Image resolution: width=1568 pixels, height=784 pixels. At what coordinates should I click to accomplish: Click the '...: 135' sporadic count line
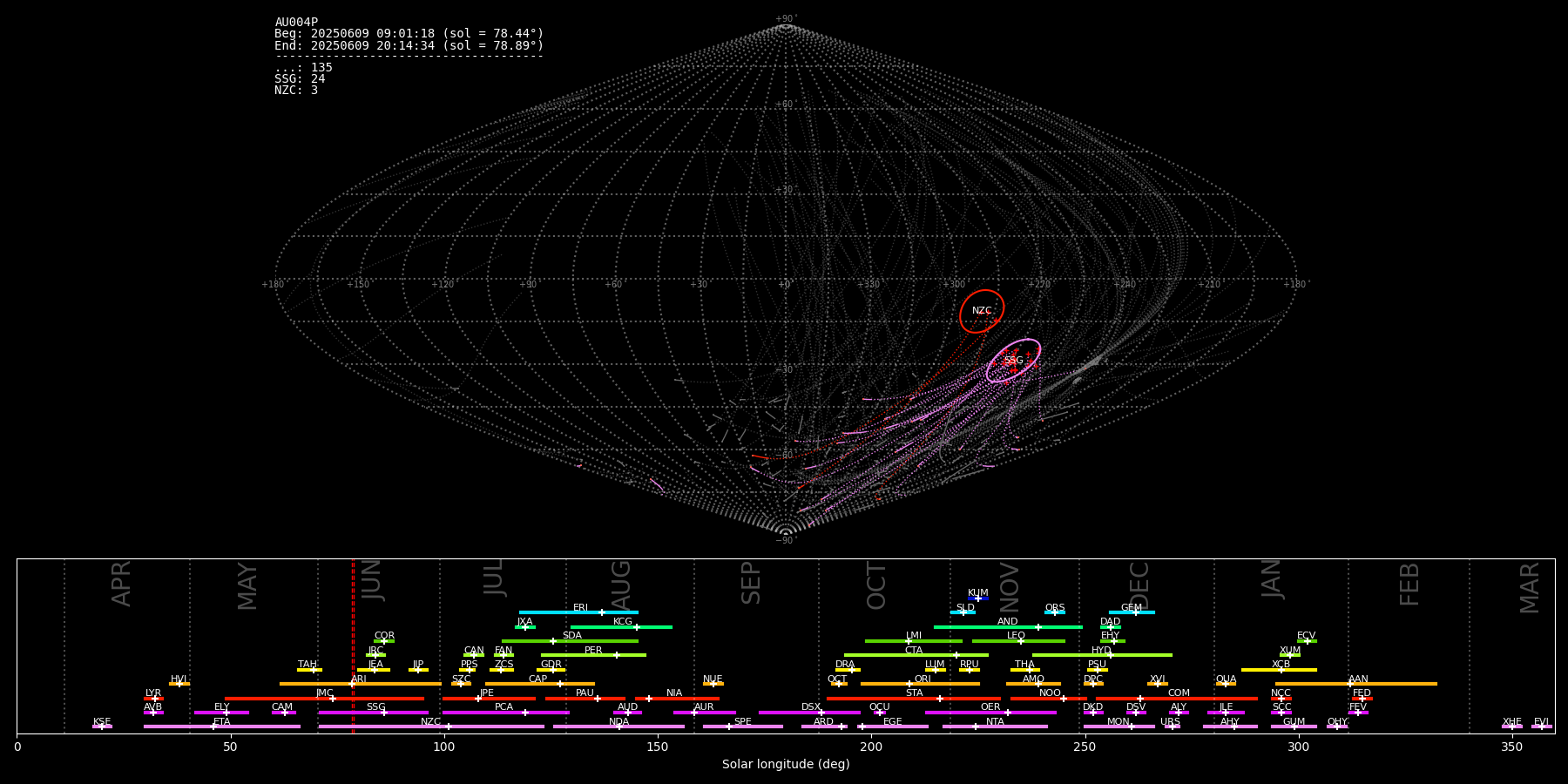(x=303, y=68)
